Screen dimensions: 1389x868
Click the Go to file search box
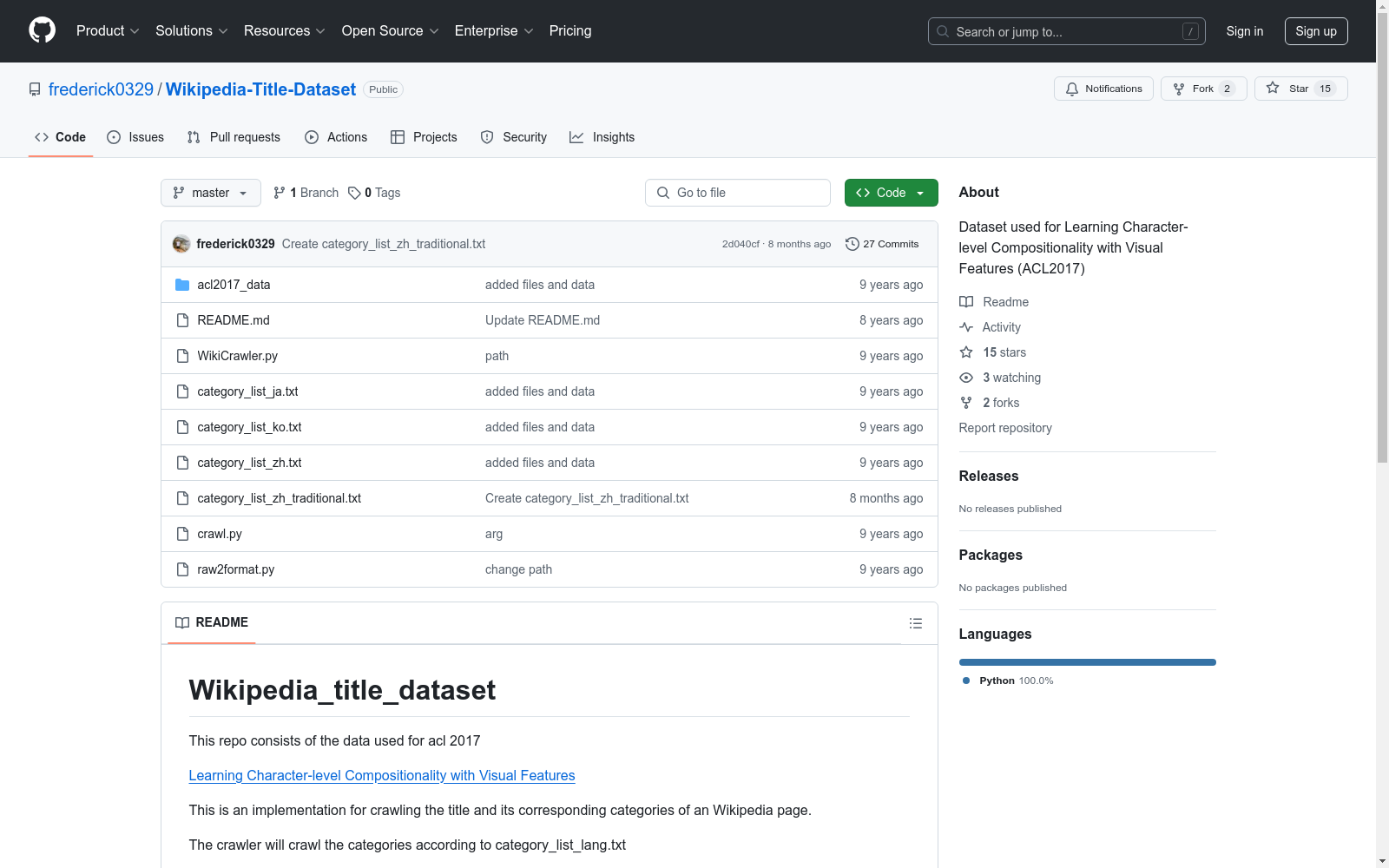click(x=738, y=193)
